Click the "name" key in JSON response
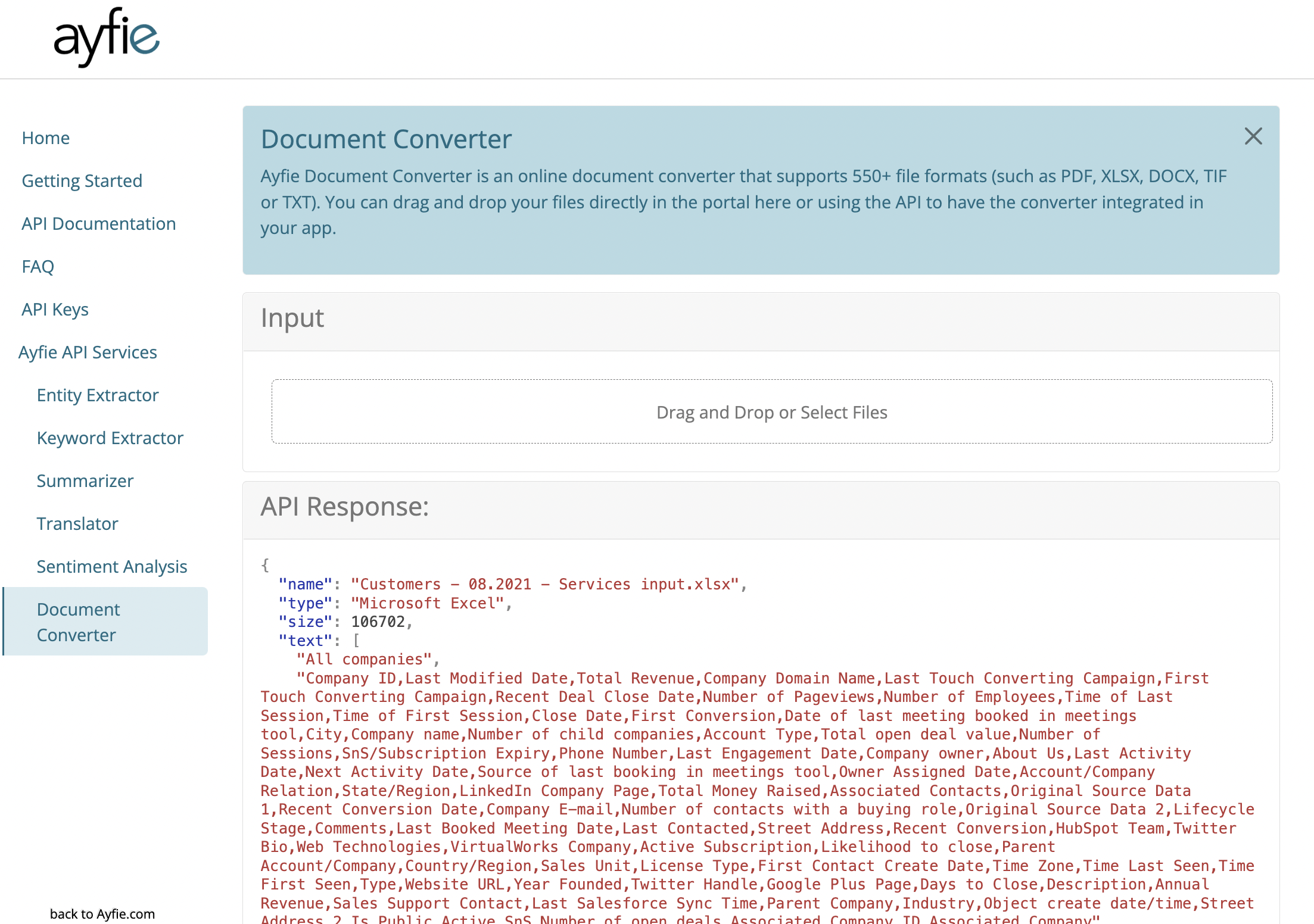The height and width of the screenshot is (924, 1314). point(305,584)
